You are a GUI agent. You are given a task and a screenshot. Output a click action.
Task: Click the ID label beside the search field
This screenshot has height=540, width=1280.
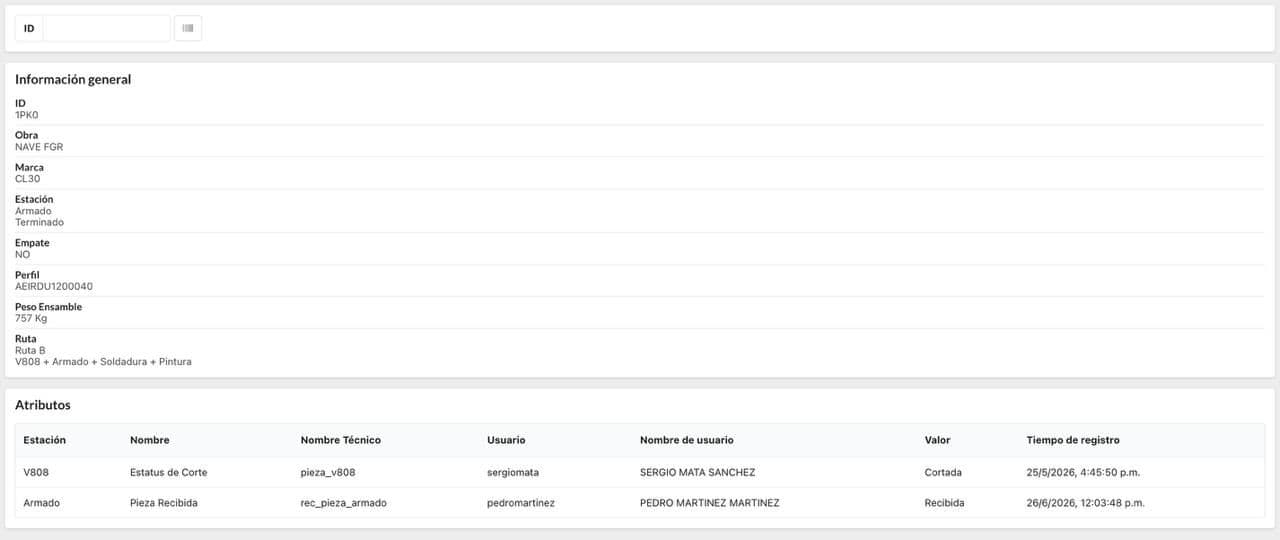pyautogui.click(x=29, y=28)
